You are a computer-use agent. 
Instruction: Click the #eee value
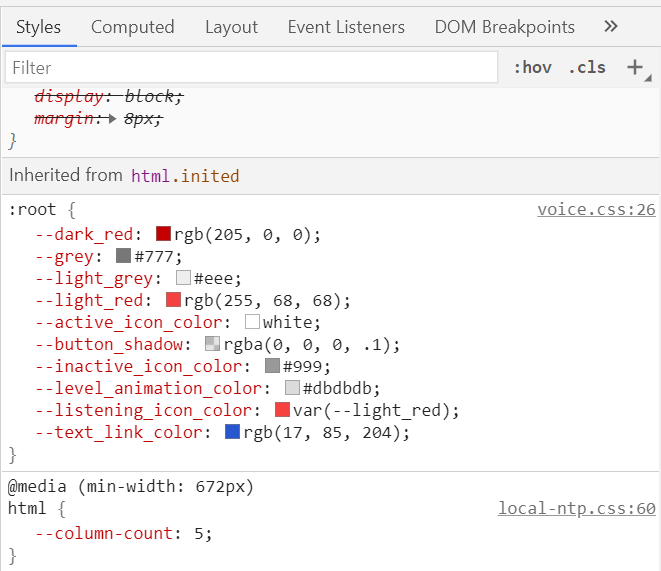click(x=213, y=279)
